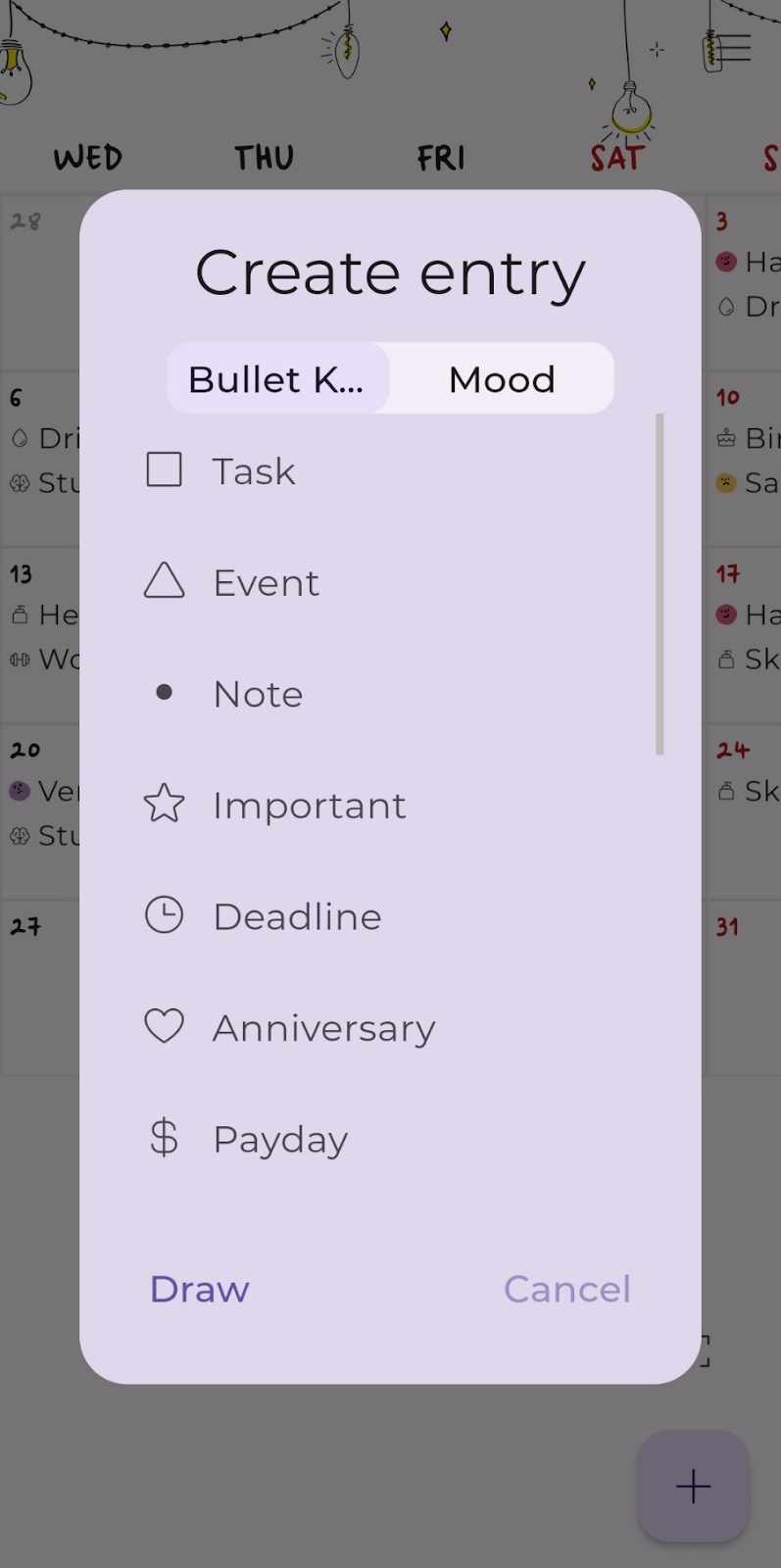Image resolution: width=781 pixels, height=1568 pixels.
Task: Select the Task checkbox icon
Action: pyautogui.click(x=164, y=470)
